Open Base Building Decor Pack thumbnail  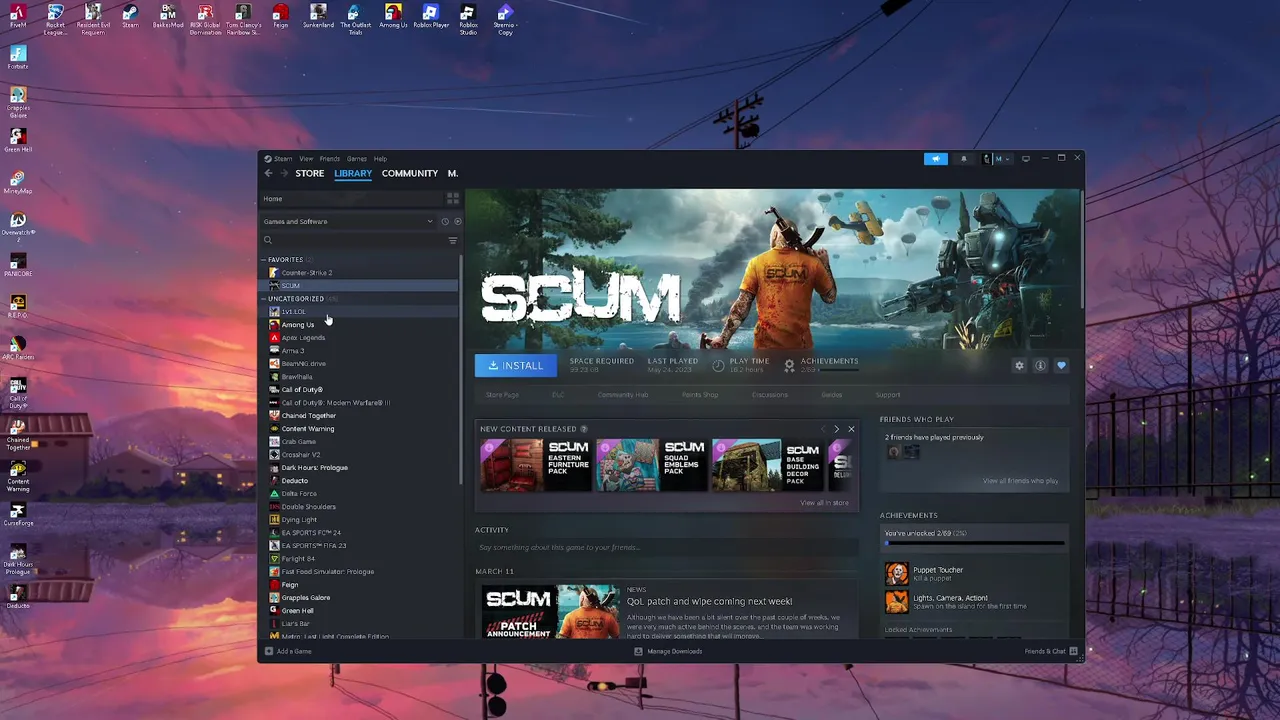(767, 466)
